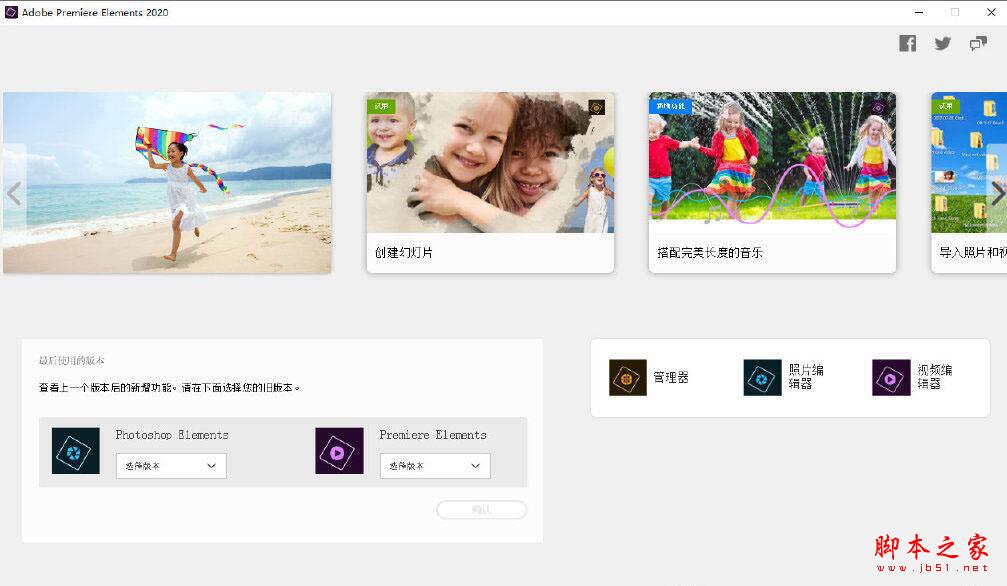1007x586 pixels.
Task: Go to the previous carousel slide
Action: [13, 193]
